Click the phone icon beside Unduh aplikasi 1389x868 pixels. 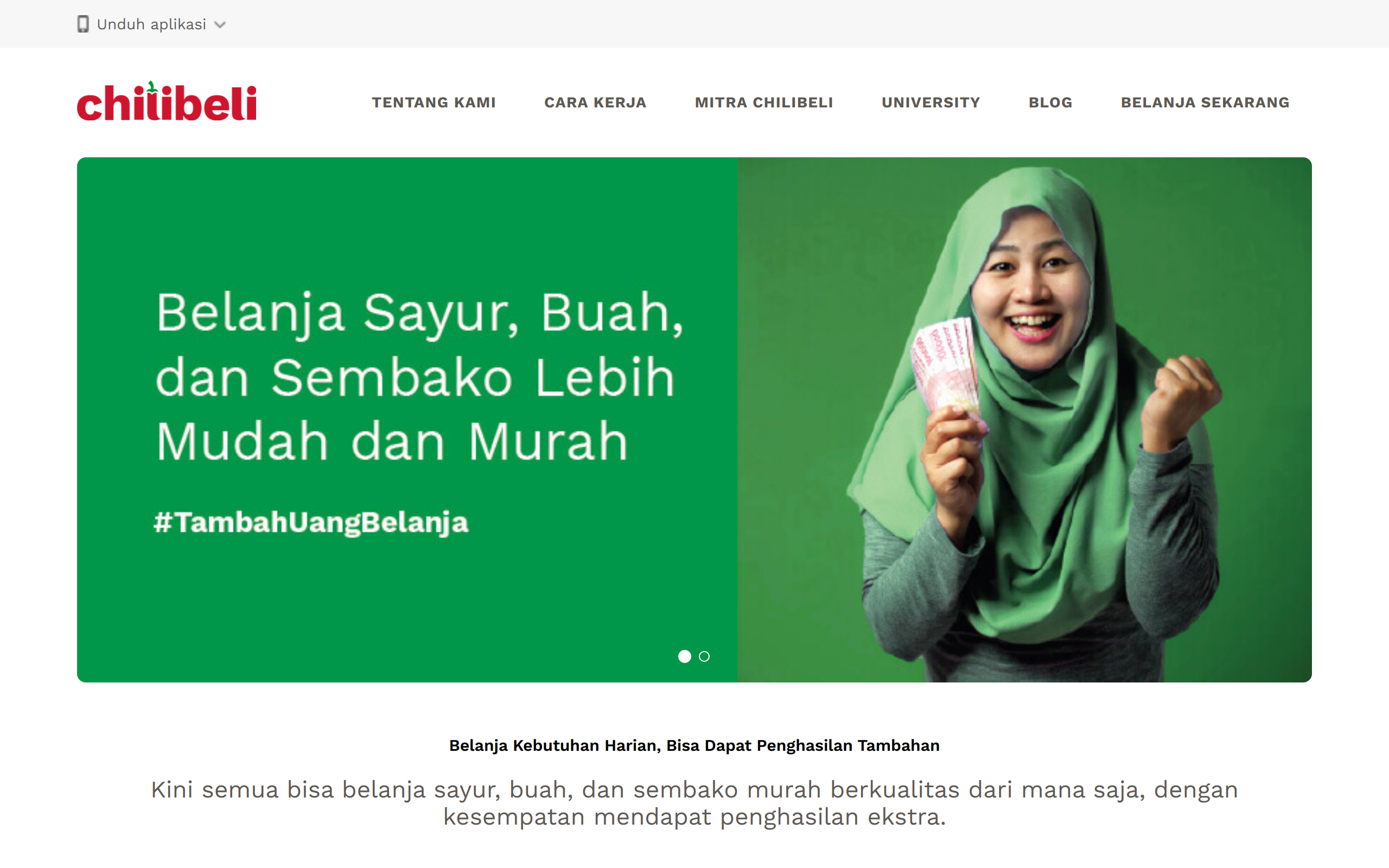click(83, 24)
